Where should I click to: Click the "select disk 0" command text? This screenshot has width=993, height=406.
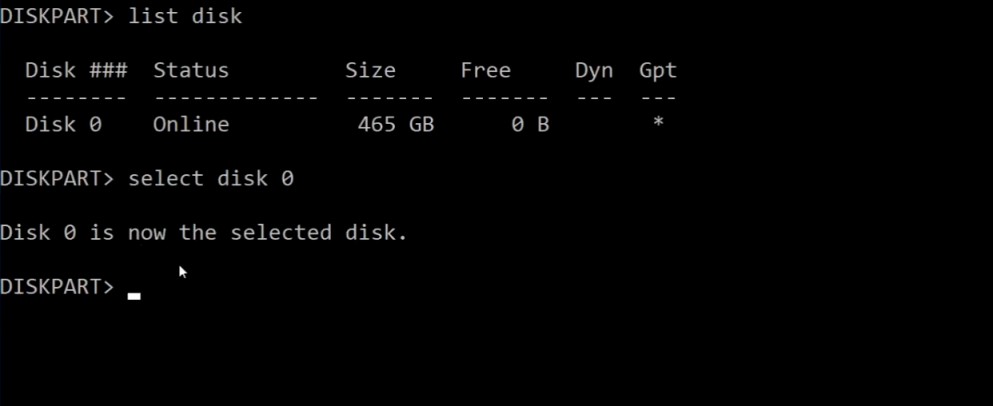[x=211, y=179]
